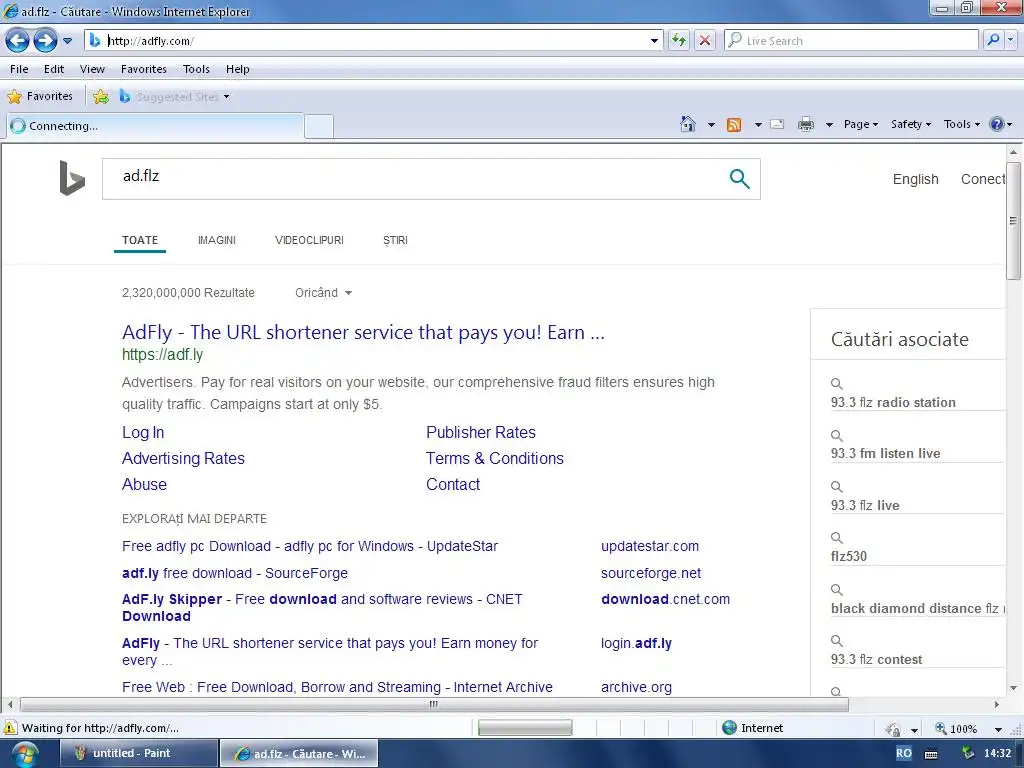Expand the Print options dropdown arrow
This screenshot has height=768, width=1024.
pos(829,124)
